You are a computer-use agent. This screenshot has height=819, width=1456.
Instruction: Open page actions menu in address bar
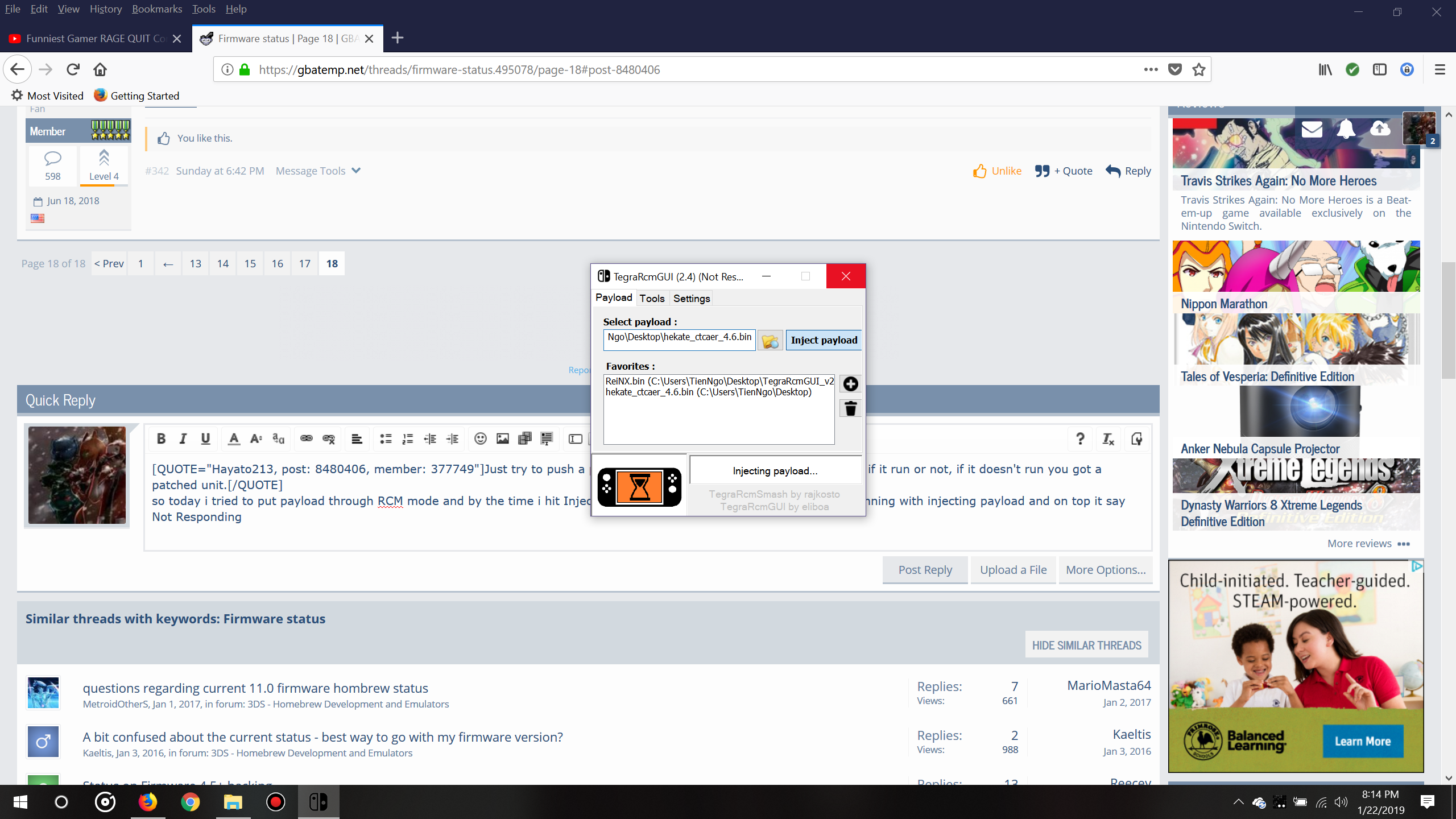click(1151, 69)
